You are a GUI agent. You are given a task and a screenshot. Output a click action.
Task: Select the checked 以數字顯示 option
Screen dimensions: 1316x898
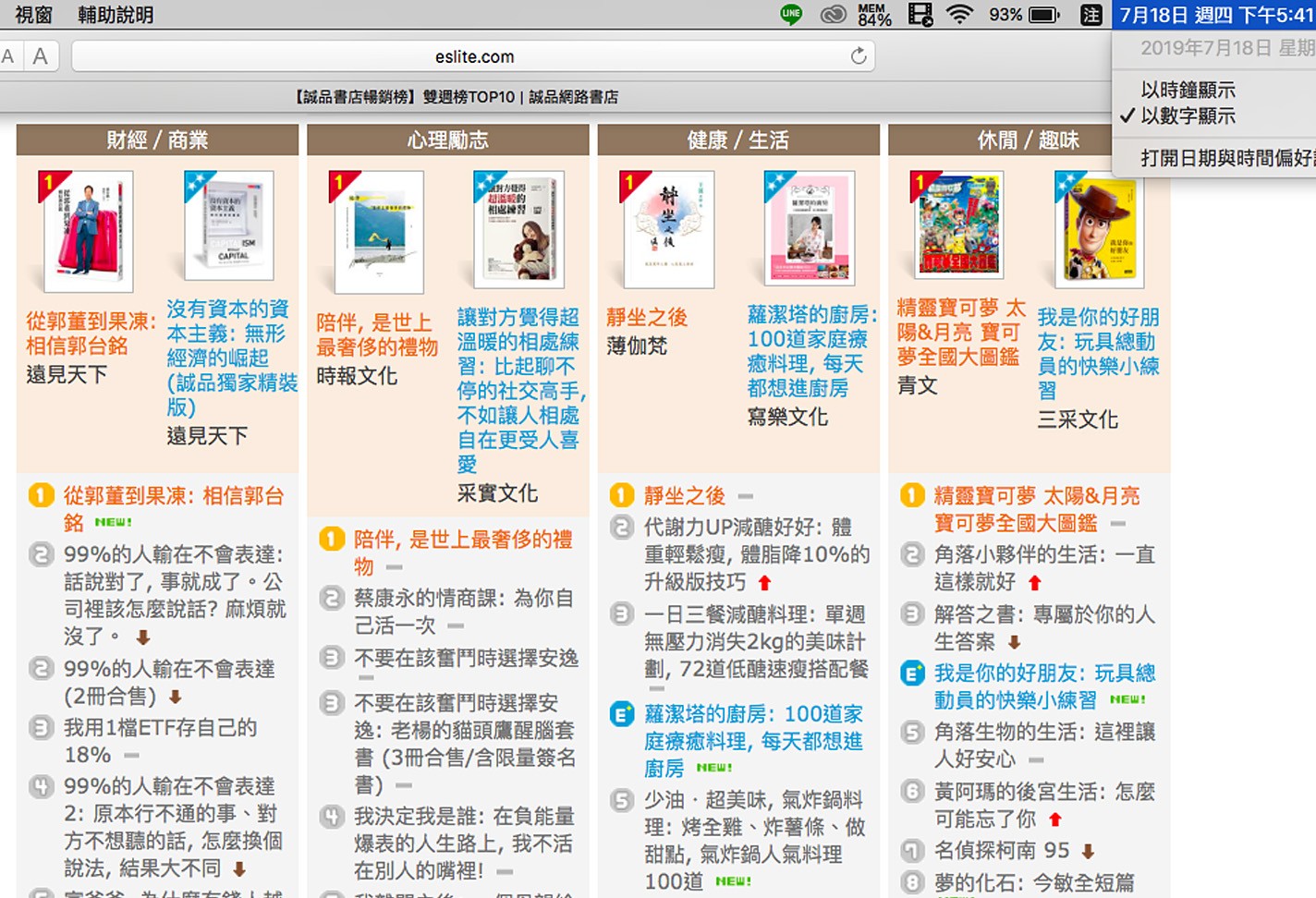click(1188, 115)
